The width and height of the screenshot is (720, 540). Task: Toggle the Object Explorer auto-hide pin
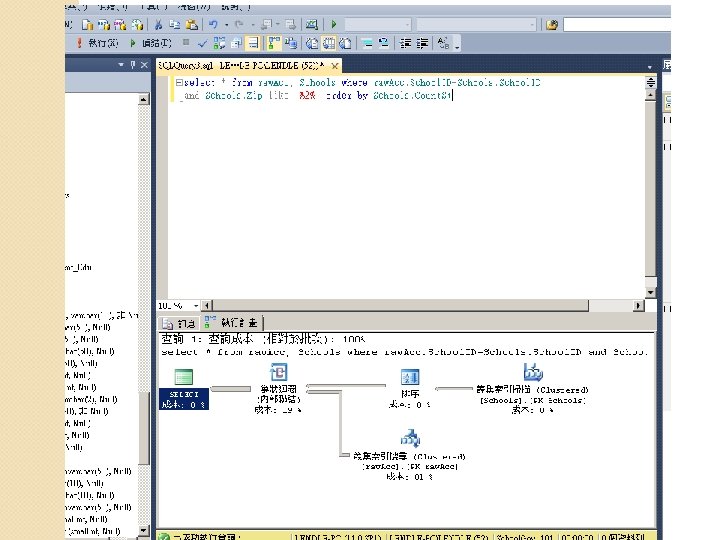pyautogui.click(x=134, y=64)
